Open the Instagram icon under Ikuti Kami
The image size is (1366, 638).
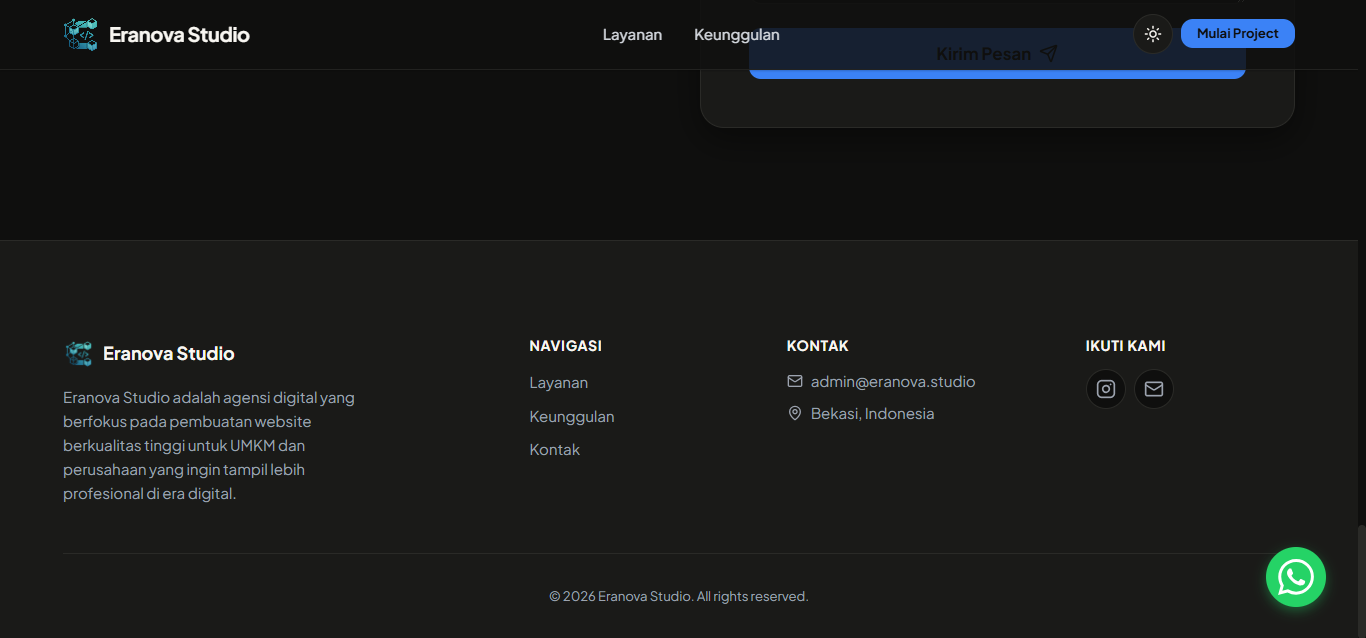1106,389
